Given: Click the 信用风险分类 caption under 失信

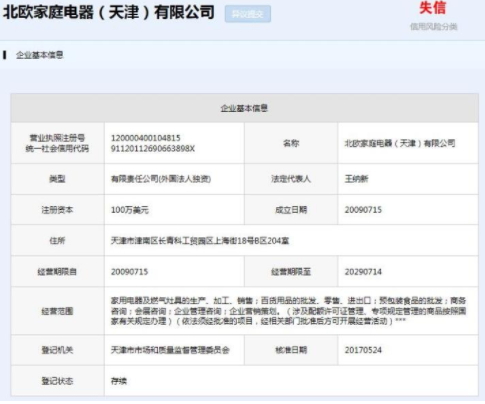Looking at the screenshot, I should tap(433, 27).
